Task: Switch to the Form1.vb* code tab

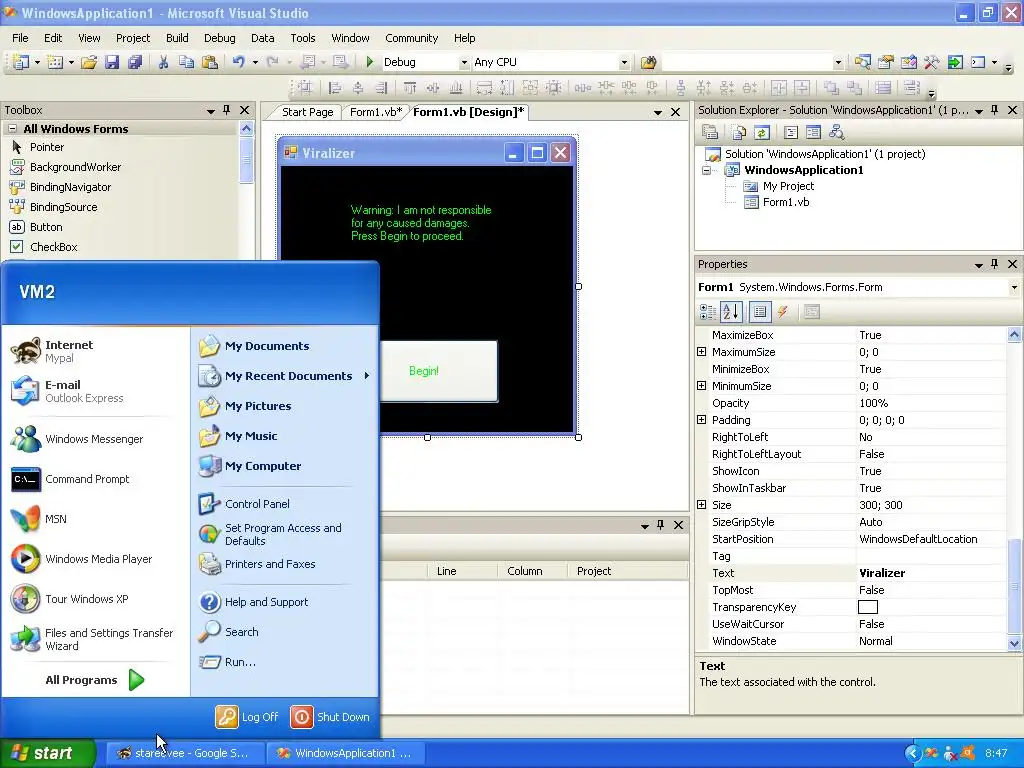Action: tap(376, 112)
